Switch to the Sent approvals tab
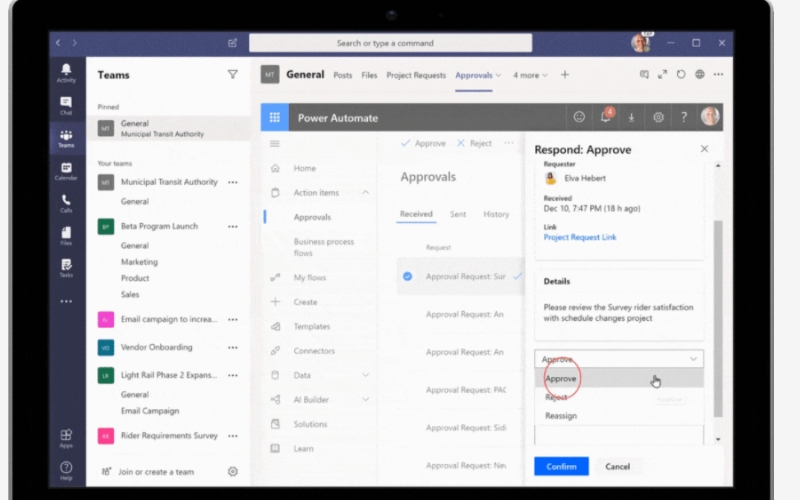This screenshot has width=800, height=500. (x=458, y=214)
